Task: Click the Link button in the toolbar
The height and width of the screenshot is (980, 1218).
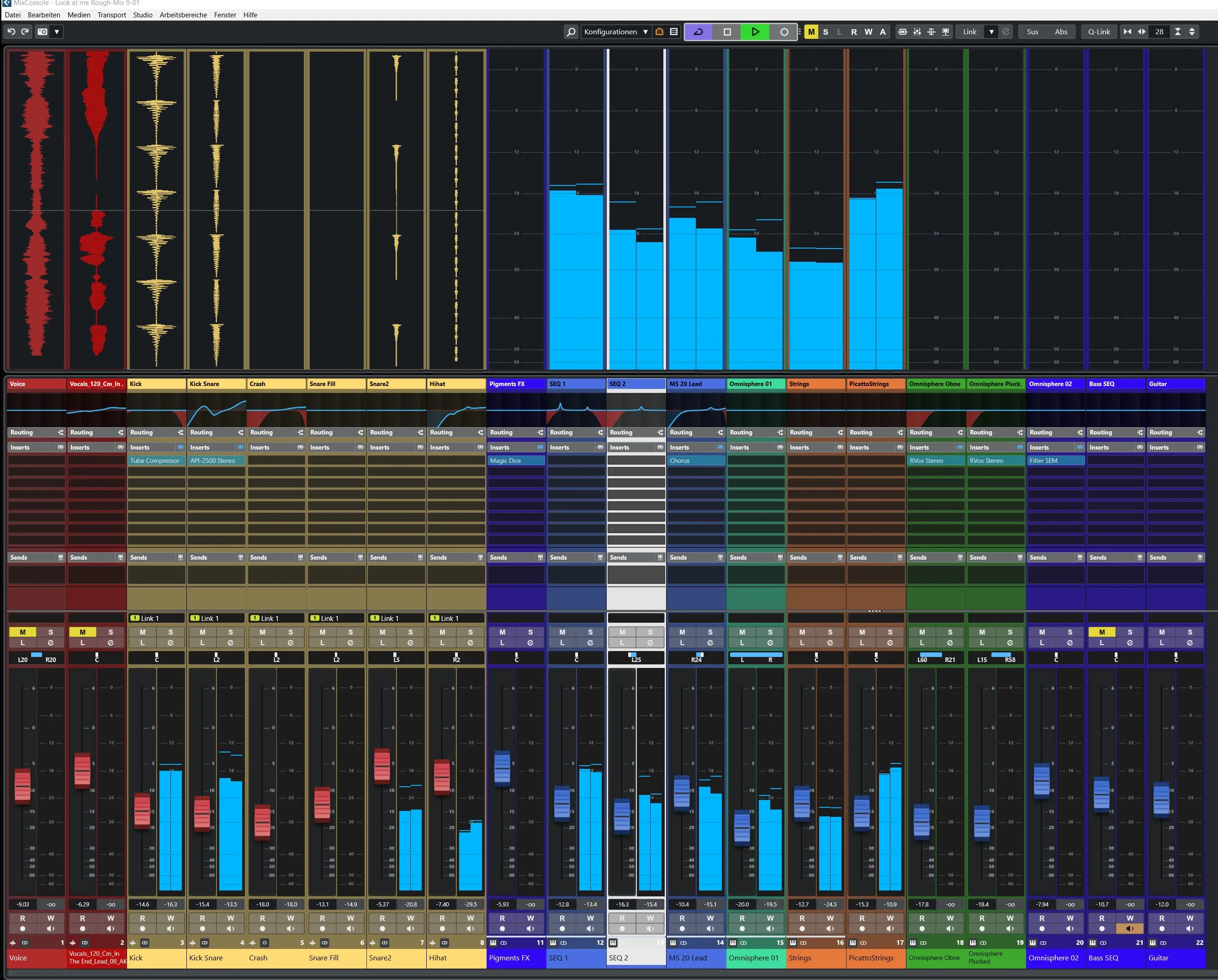Action: click(969, 32)
